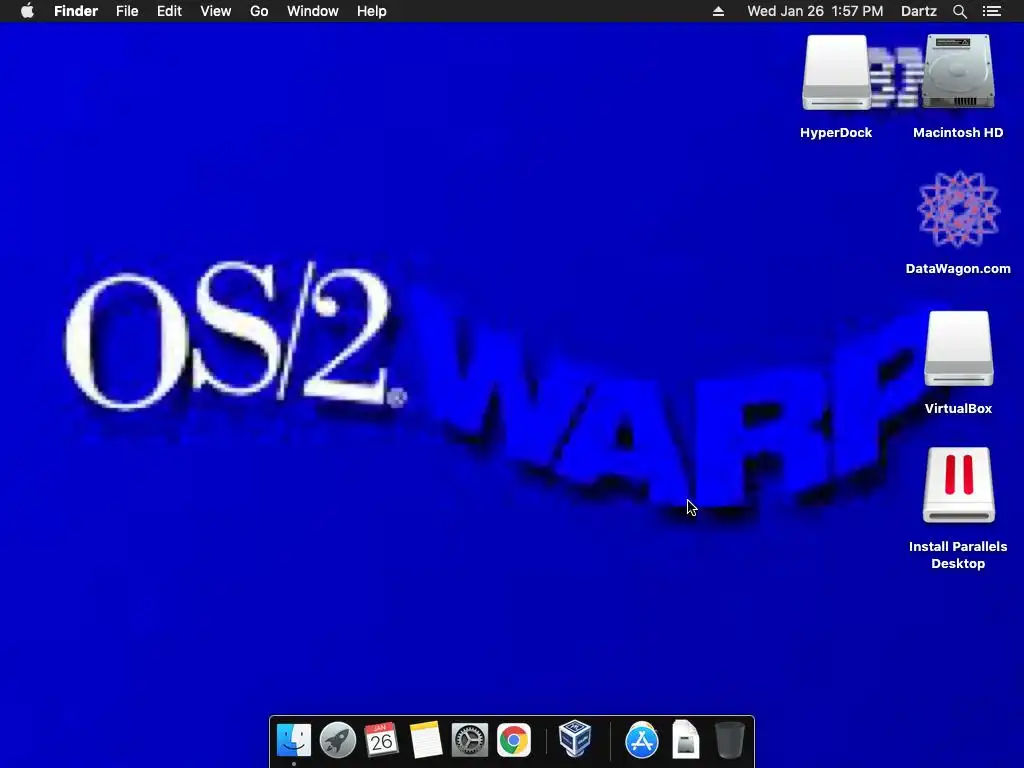
Task: Select the Macintosh HD drive icon
Action: click(x=958, y=71)
